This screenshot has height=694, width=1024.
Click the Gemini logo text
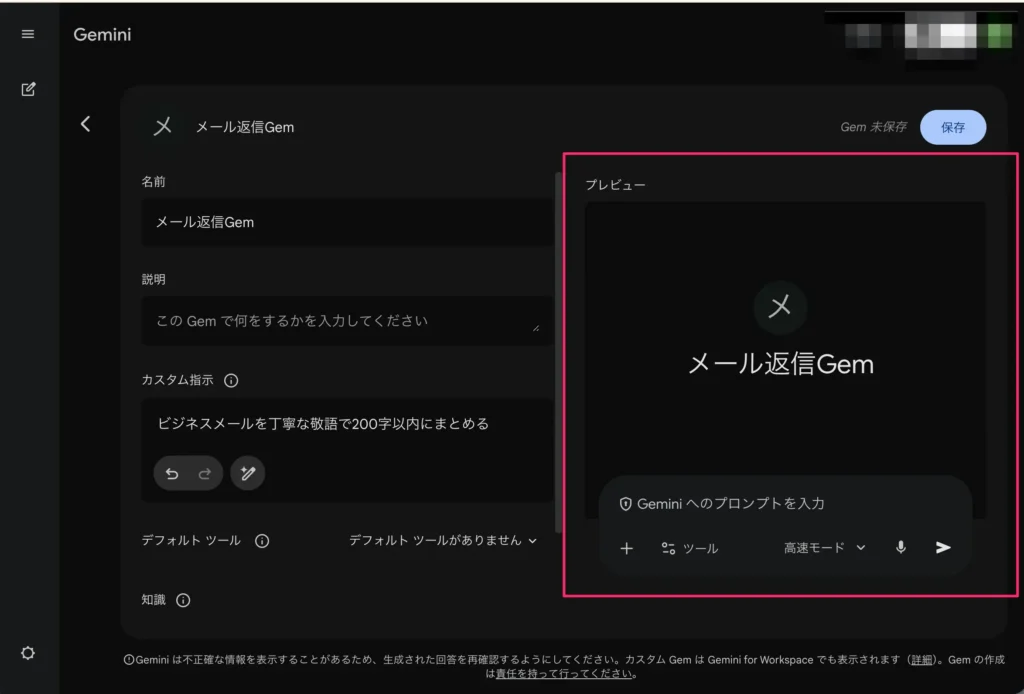click(102, 35)
